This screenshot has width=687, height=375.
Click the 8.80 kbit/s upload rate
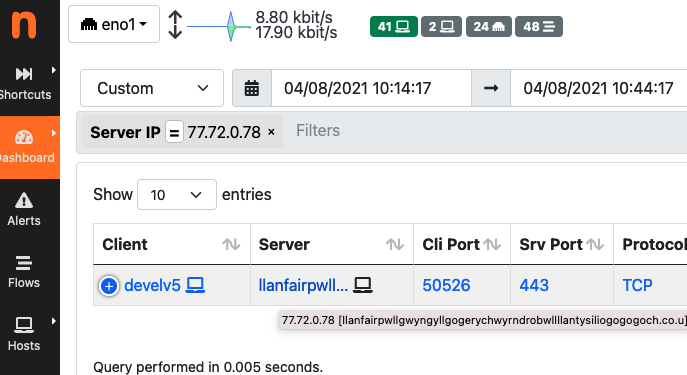pos(294,18)
